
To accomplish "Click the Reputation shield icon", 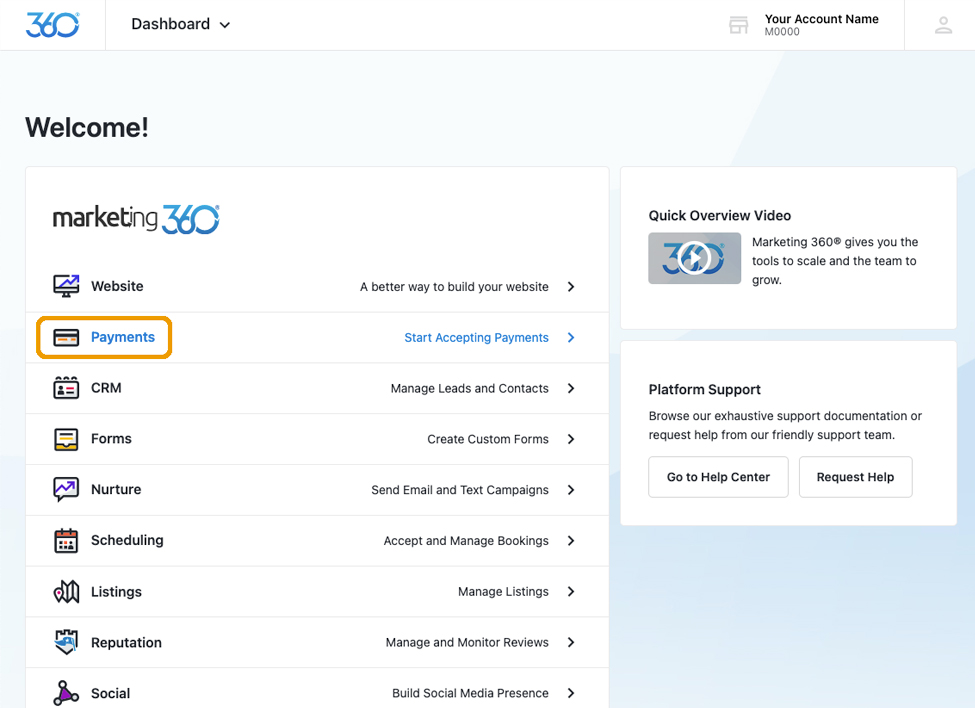I will (66, 642).
